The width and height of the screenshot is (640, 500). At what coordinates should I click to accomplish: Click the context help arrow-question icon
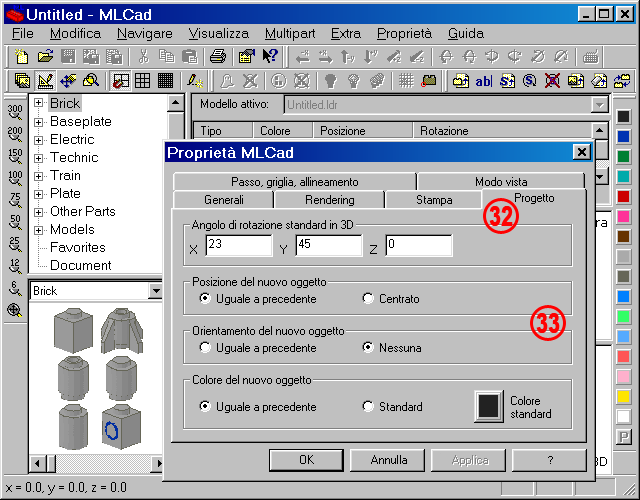[270, 56]
